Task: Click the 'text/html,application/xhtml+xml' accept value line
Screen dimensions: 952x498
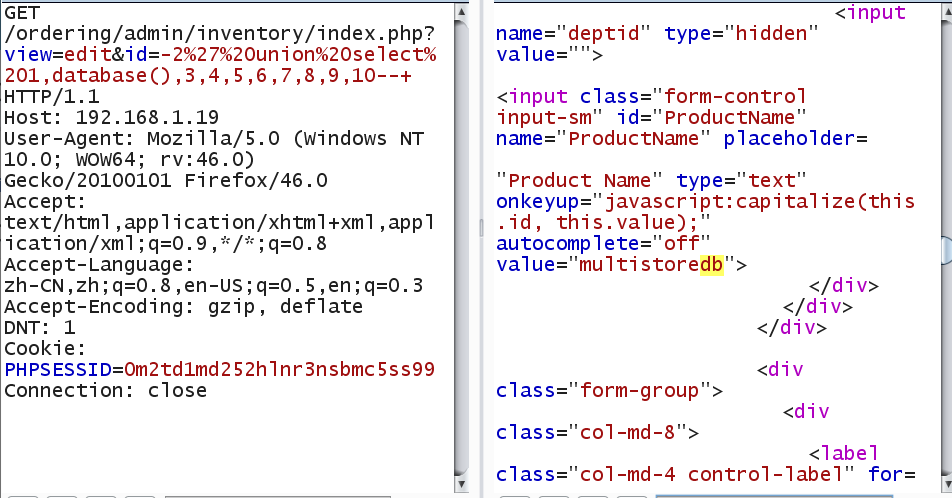Action: coord(220,222)
